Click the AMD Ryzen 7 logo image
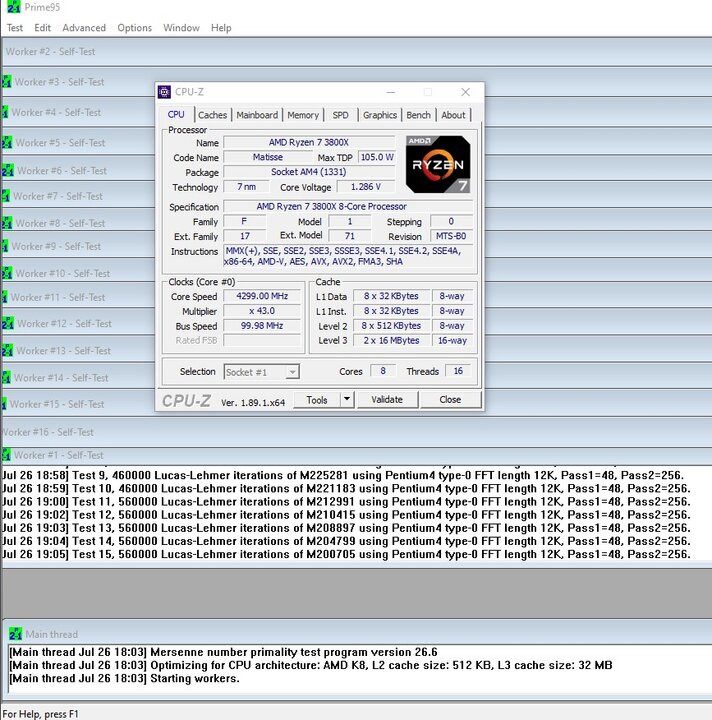Image resolution: width=712 pixels, height=720 pixels. [438, 164]
